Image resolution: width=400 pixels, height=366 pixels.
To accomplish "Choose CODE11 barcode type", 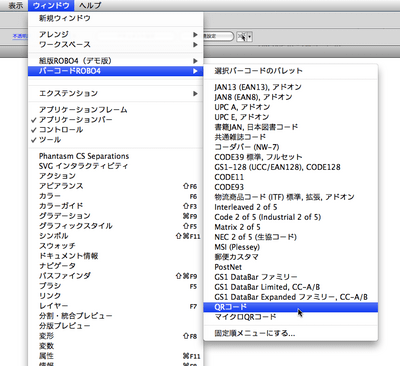I will [291, 177].
